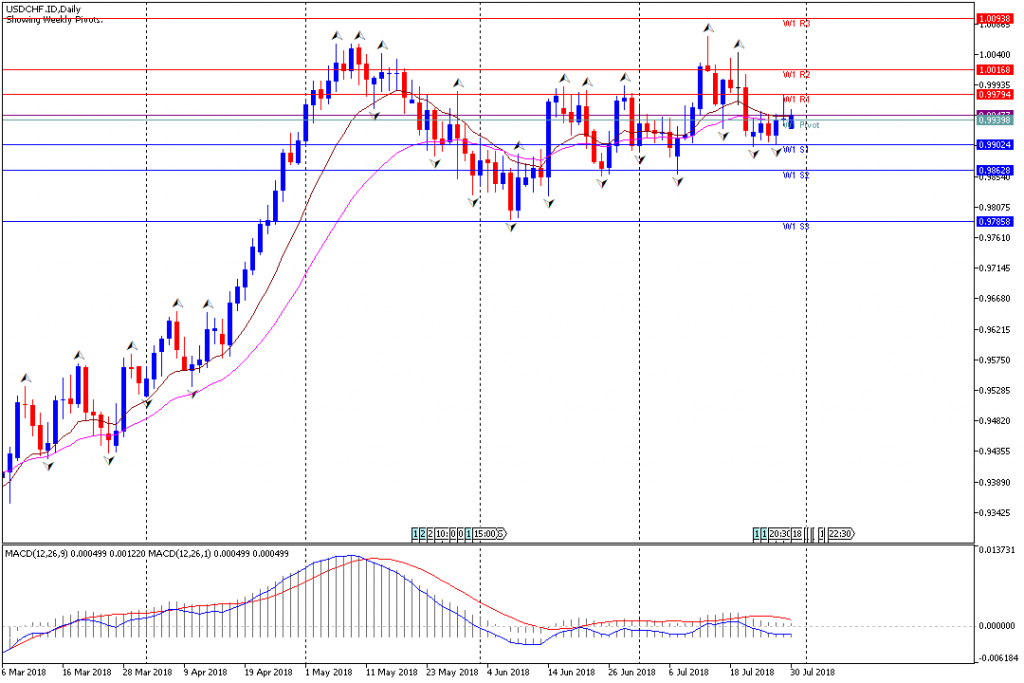This screenshot has width=1024, height=683.
Task: Click the red 1.00168 price tag
Action: point(998,70)
